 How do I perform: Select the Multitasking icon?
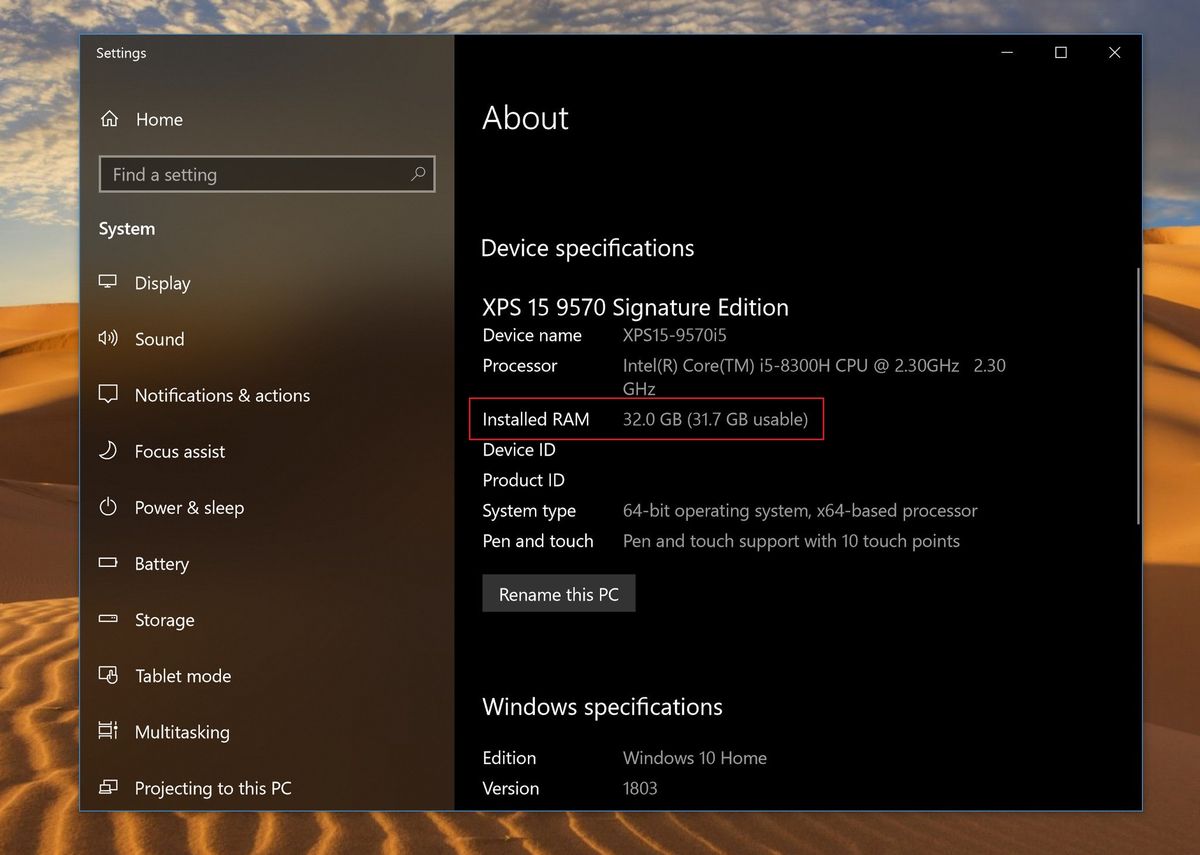[107, 731]
